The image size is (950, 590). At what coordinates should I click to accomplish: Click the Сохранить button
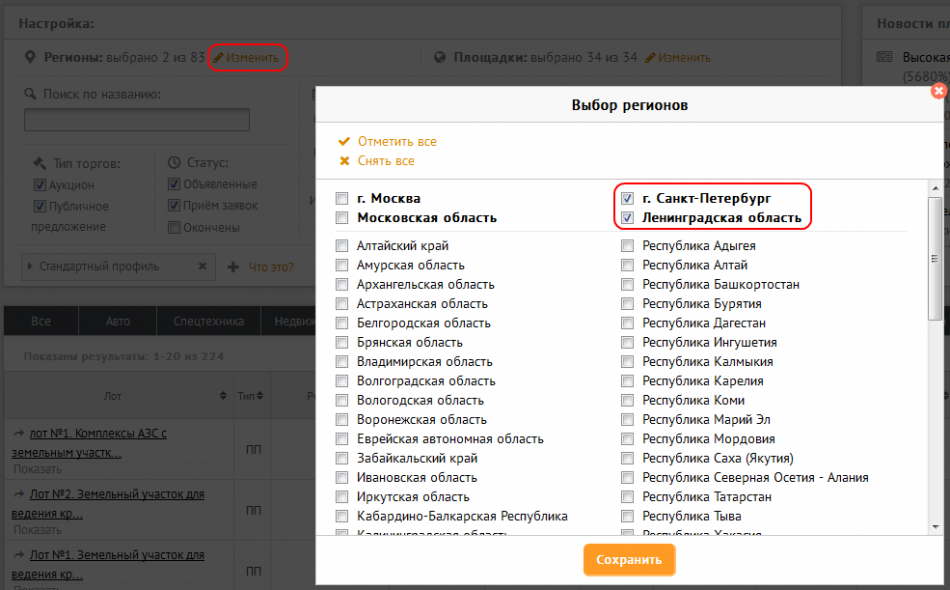[x=629, y=560]
